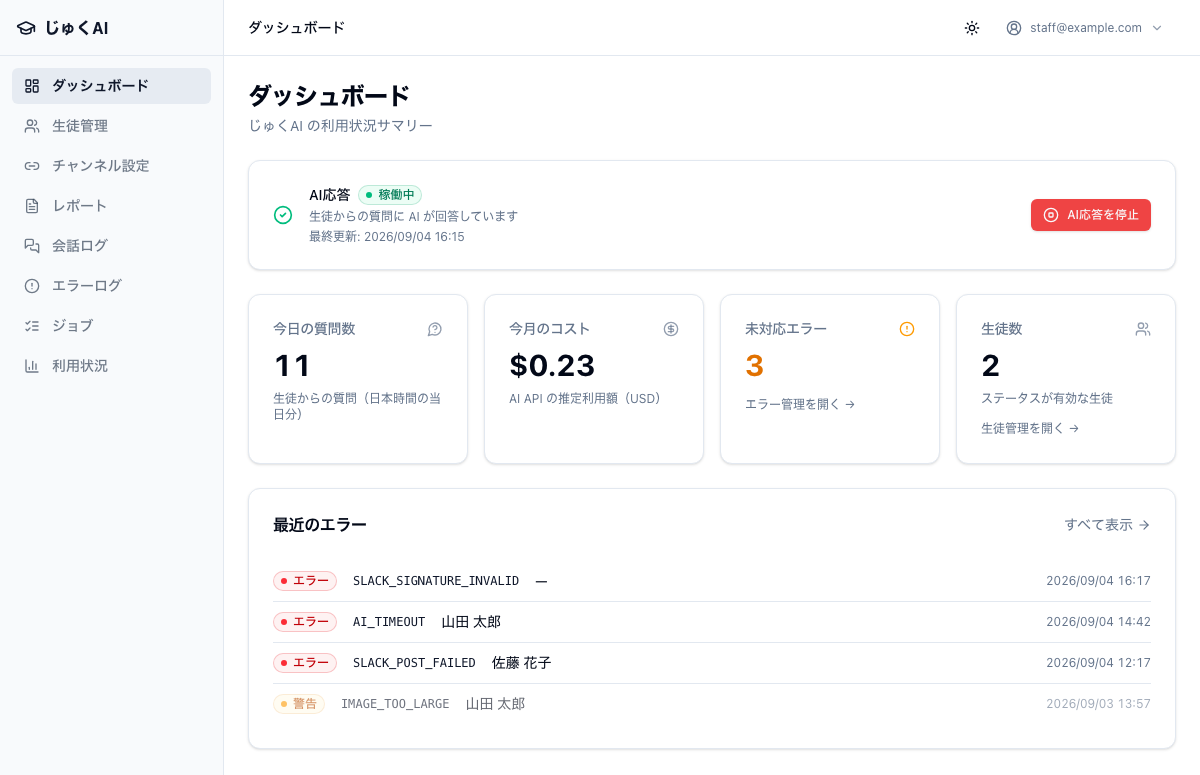Click the user account avatar icon

tap(1014, 28)
